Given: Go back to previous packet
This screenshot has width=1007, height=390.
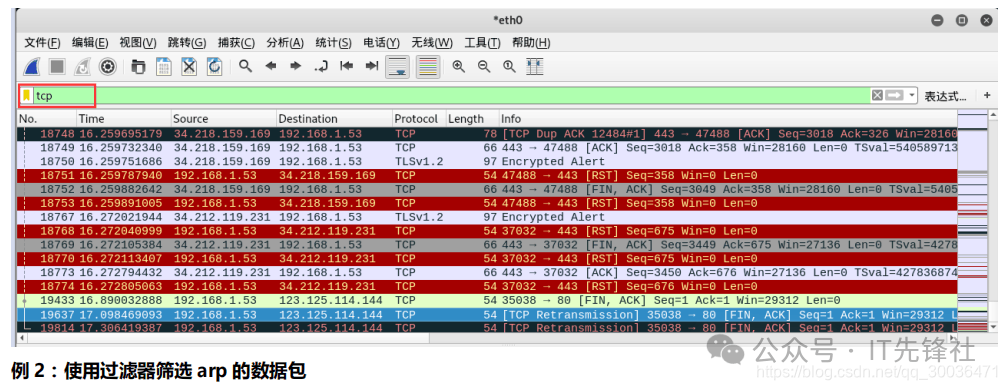Looking at the screenshot, I should [x=270, y=66].
